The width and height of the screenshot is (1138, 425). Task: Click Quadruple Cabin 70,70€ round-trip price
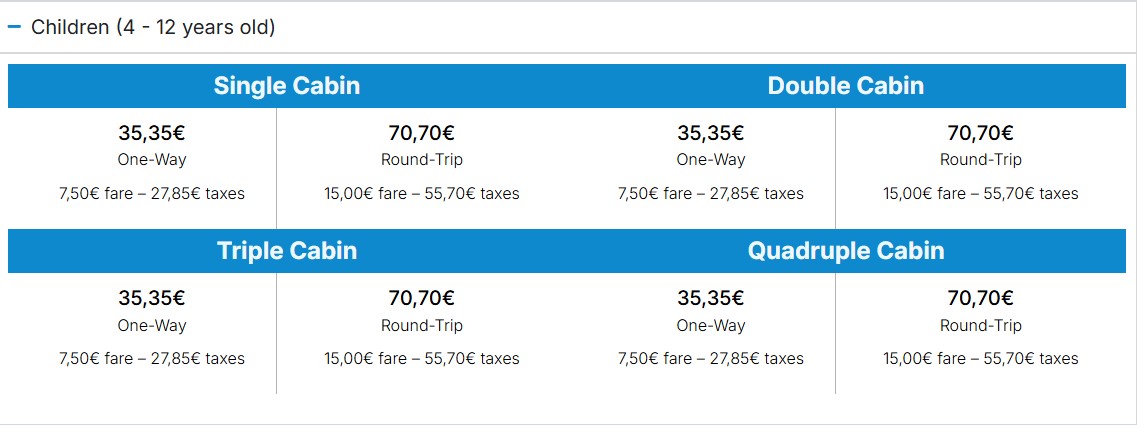pyautogui.click(x=981, y=298)
